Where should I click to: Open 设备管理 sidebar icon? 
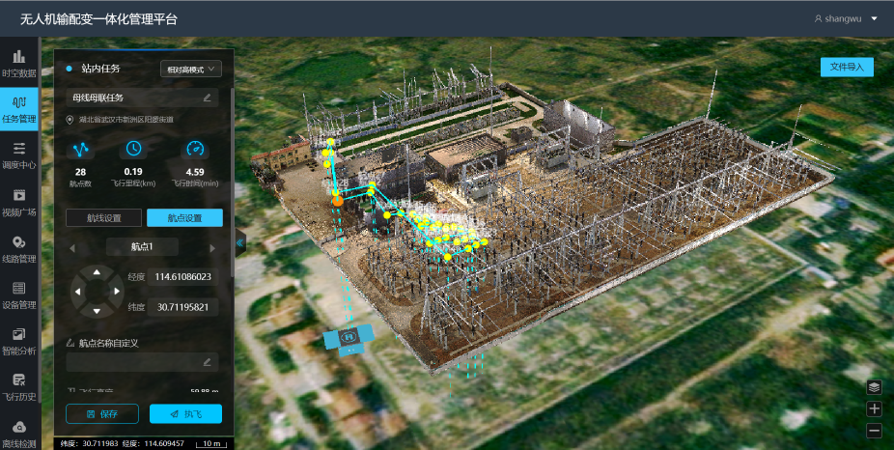(x=18, y=294)
